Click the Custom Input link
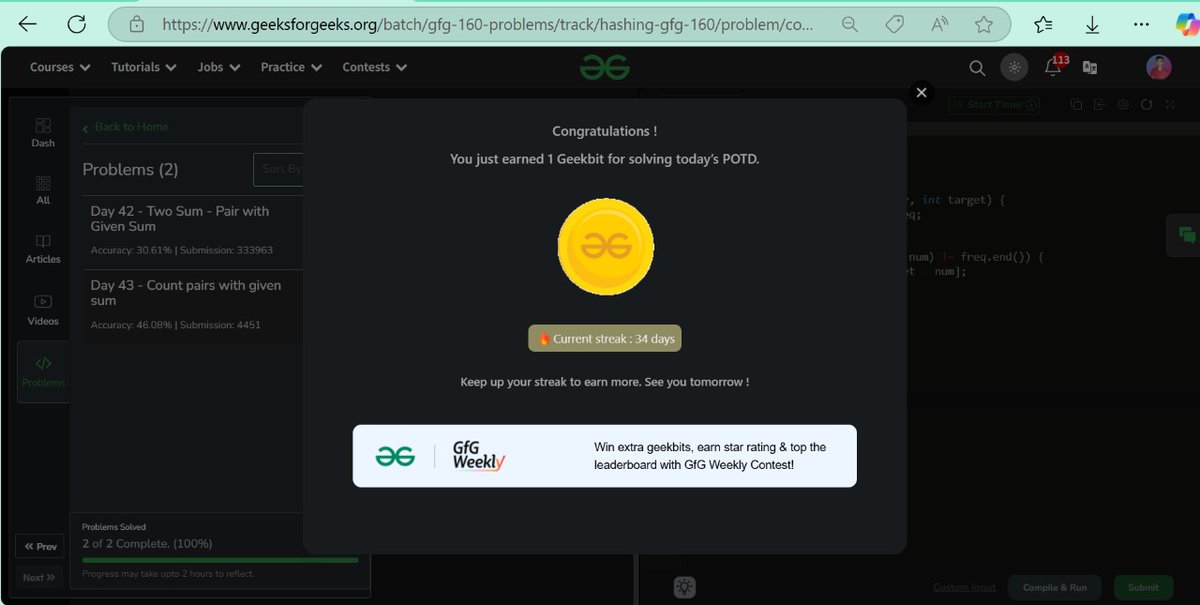 (966, 587)
